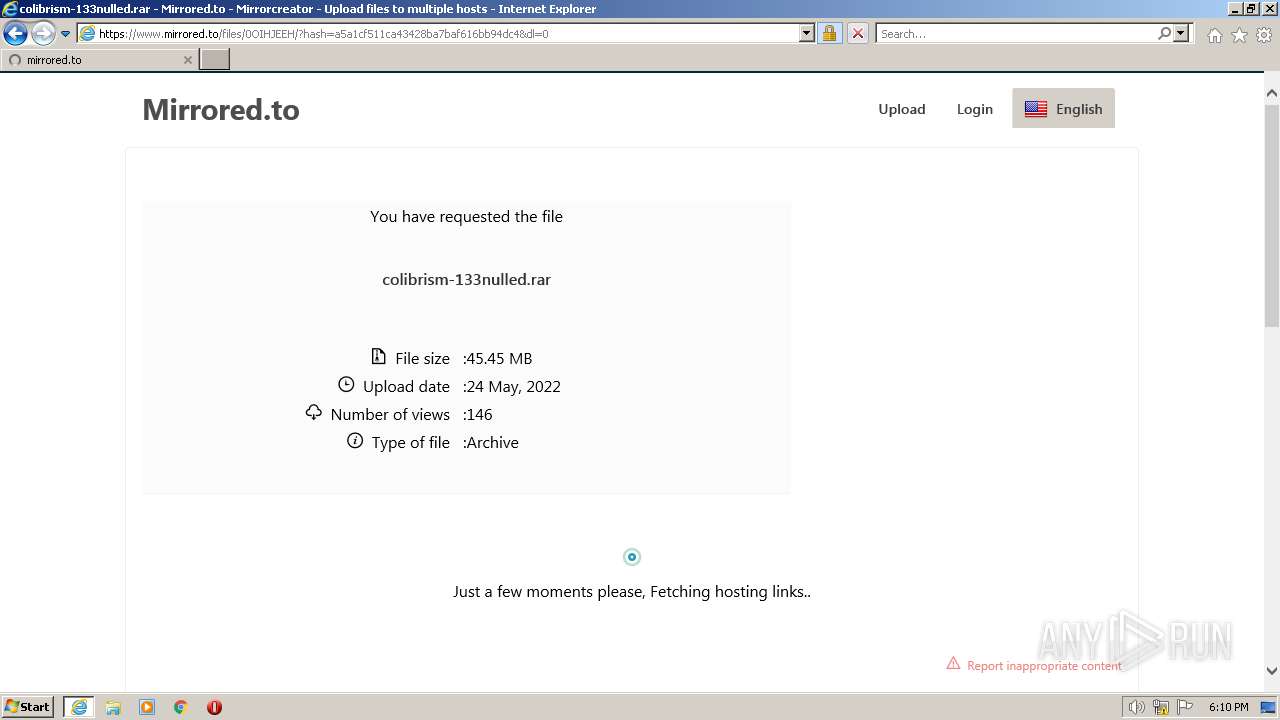
Task: Click the Show desktop button
Action: tap(1269, 707)
